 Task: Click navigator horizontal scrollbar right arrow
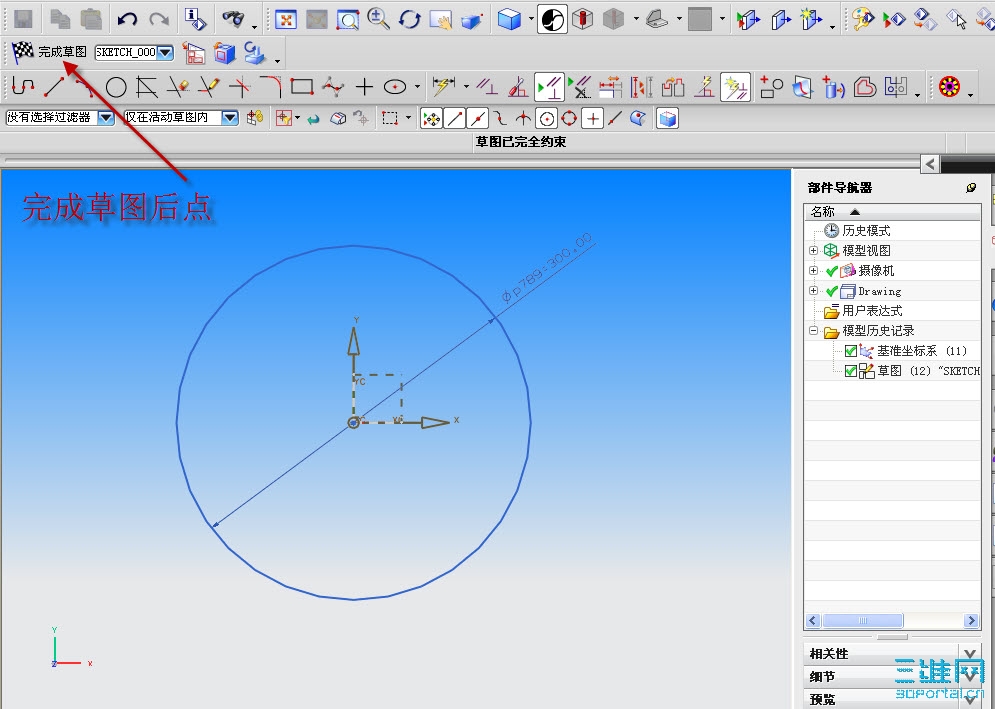point(971,621)
